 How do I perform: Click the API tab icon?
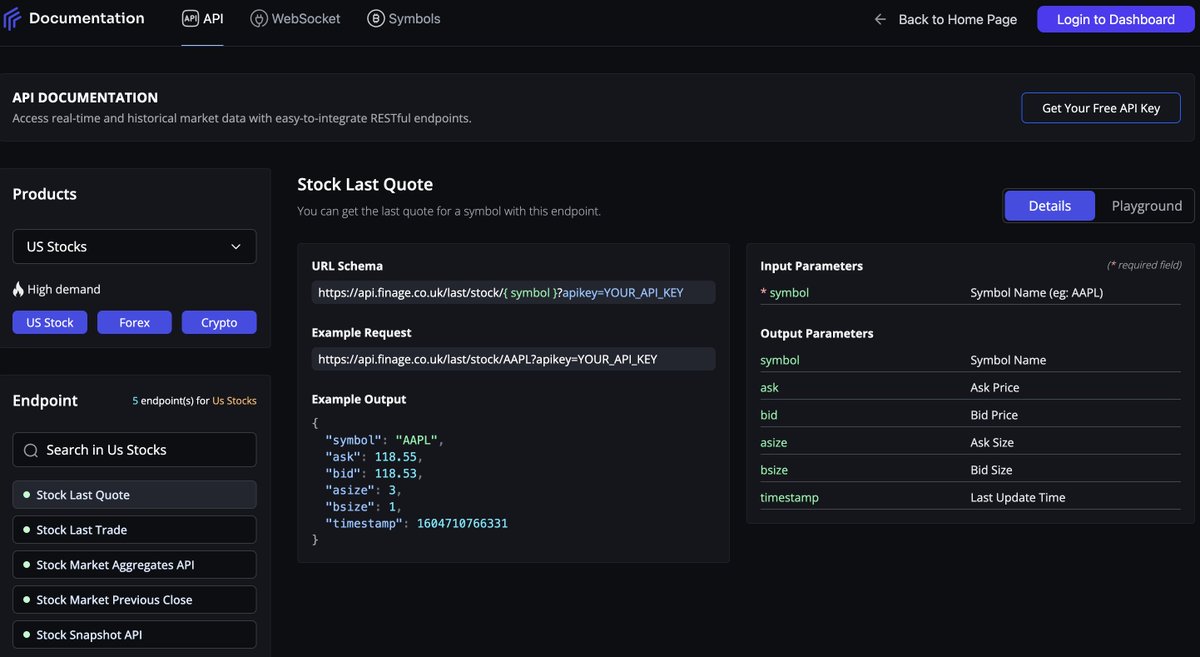pyautogui.click(x=190, y=19)
